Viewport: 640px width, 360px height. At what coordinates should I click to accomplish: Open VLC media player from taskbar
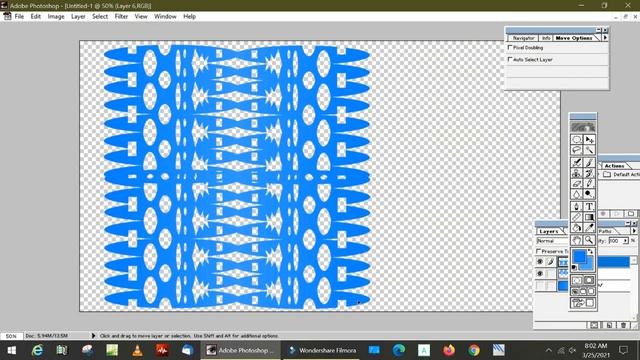(138, 350)
